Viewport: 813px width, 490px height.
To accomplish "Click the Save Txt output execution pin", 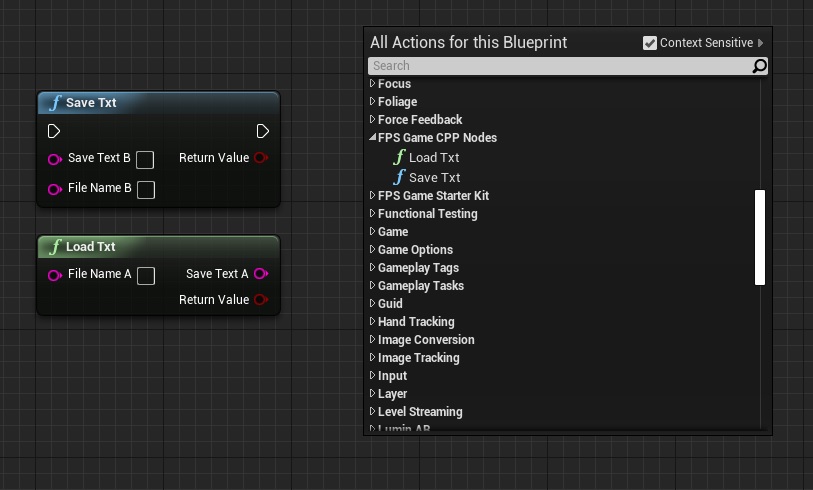I will coord(262,131).
